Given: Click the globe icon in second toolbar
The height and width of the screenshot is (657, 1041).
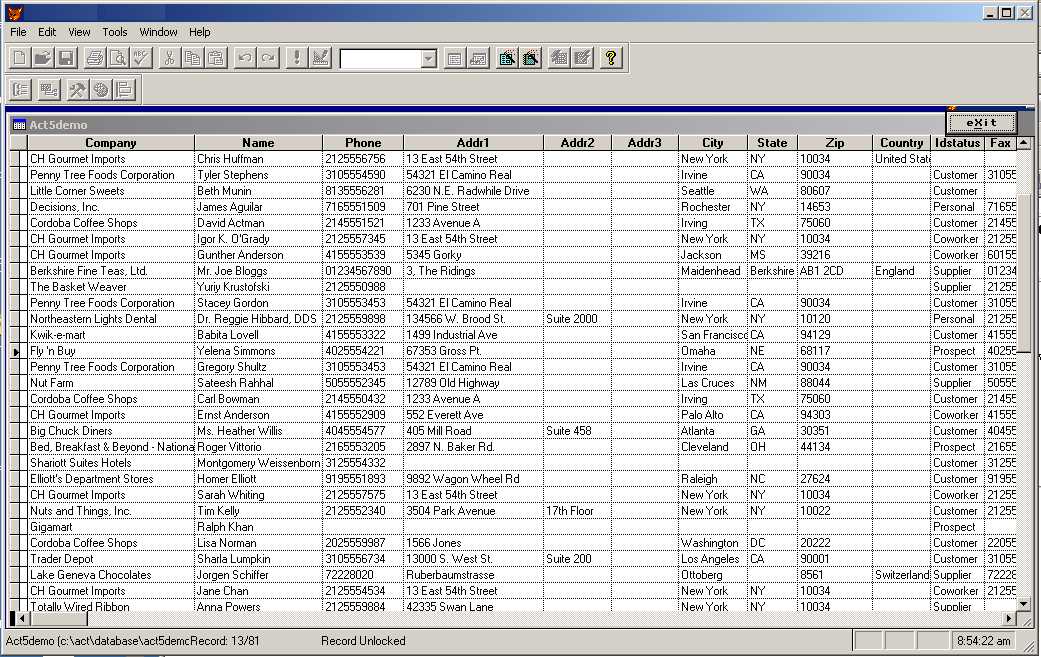Looking at the screenshot, I should (100, 89).
